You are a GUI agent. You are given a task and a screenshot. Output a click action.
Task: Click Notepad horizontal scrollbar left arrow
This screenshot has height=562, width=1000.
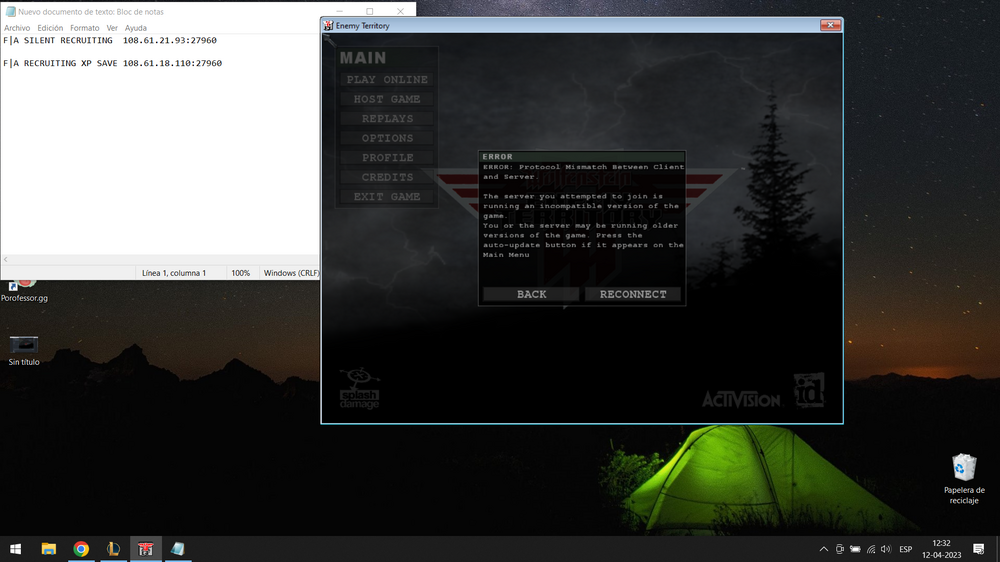[x=6, y=260]
